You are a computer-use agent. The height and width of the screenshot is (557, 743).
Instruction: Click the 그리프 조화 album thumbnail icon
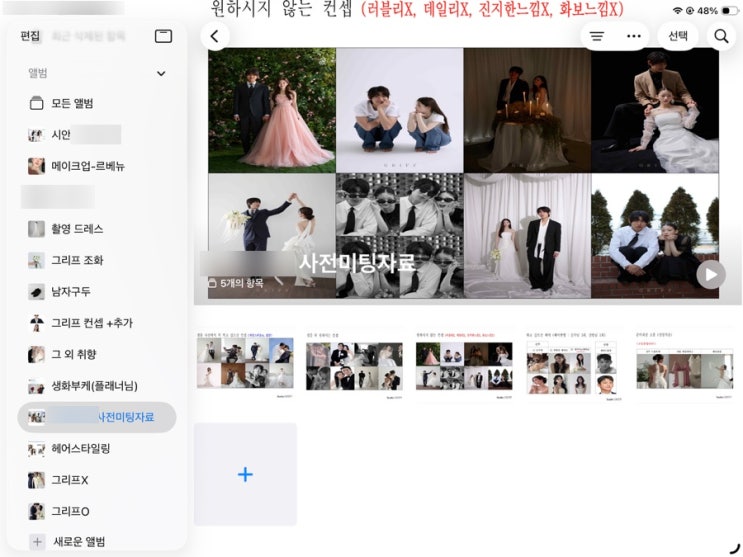(36, 260)
